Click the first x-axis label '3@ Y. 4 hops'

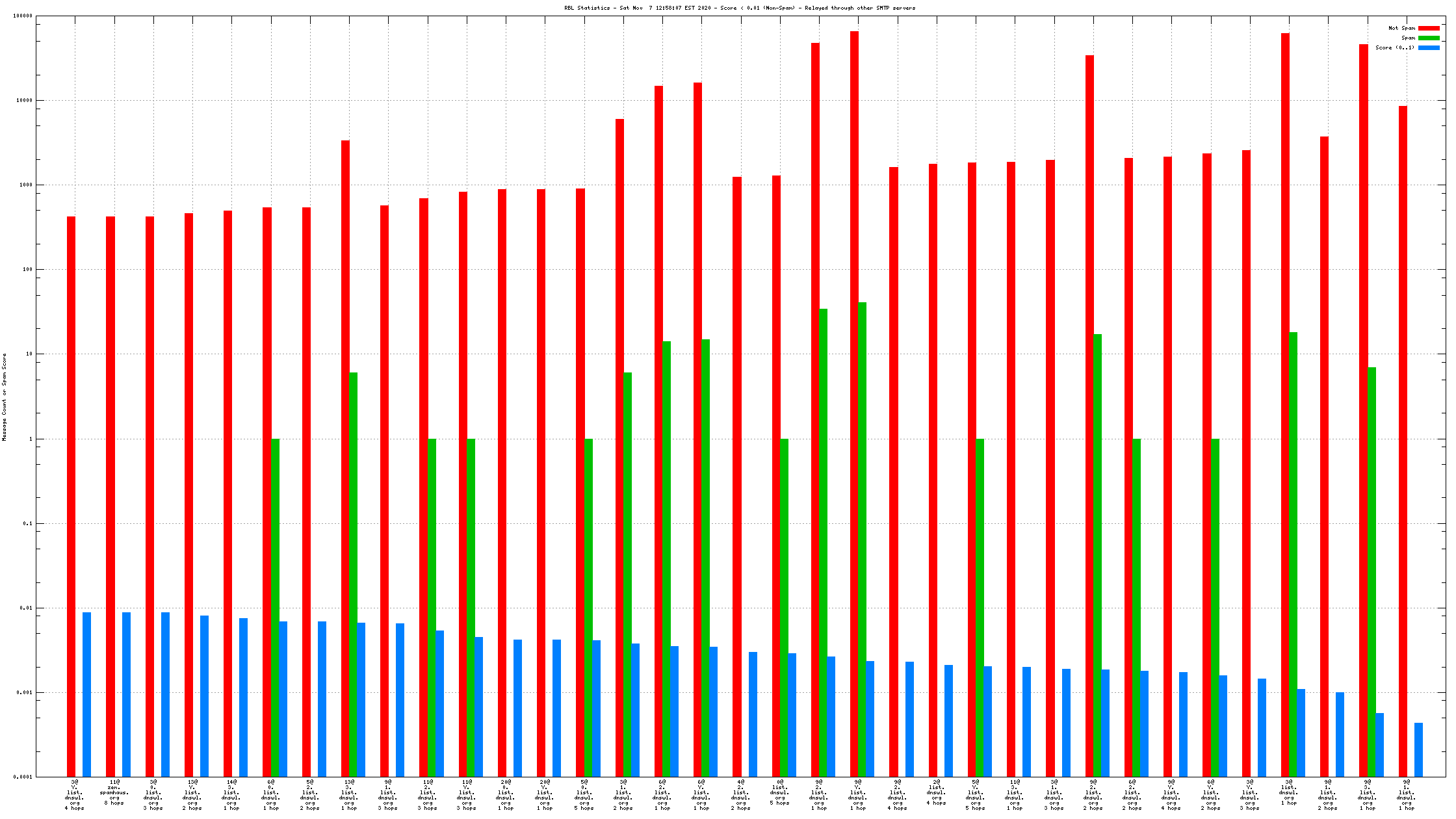pos(74,795)
